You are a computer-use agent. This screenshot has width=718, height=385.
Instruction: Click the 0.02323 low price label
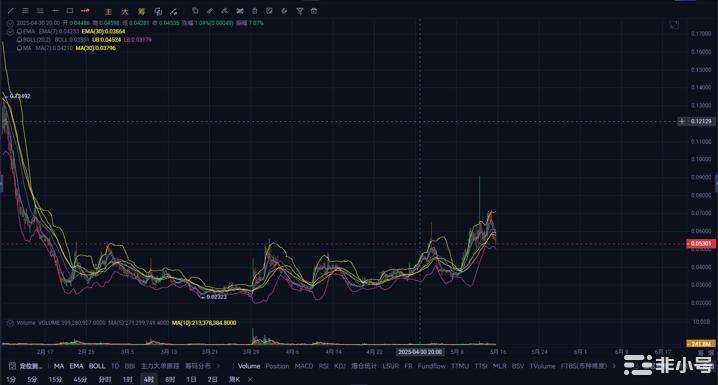216,297
